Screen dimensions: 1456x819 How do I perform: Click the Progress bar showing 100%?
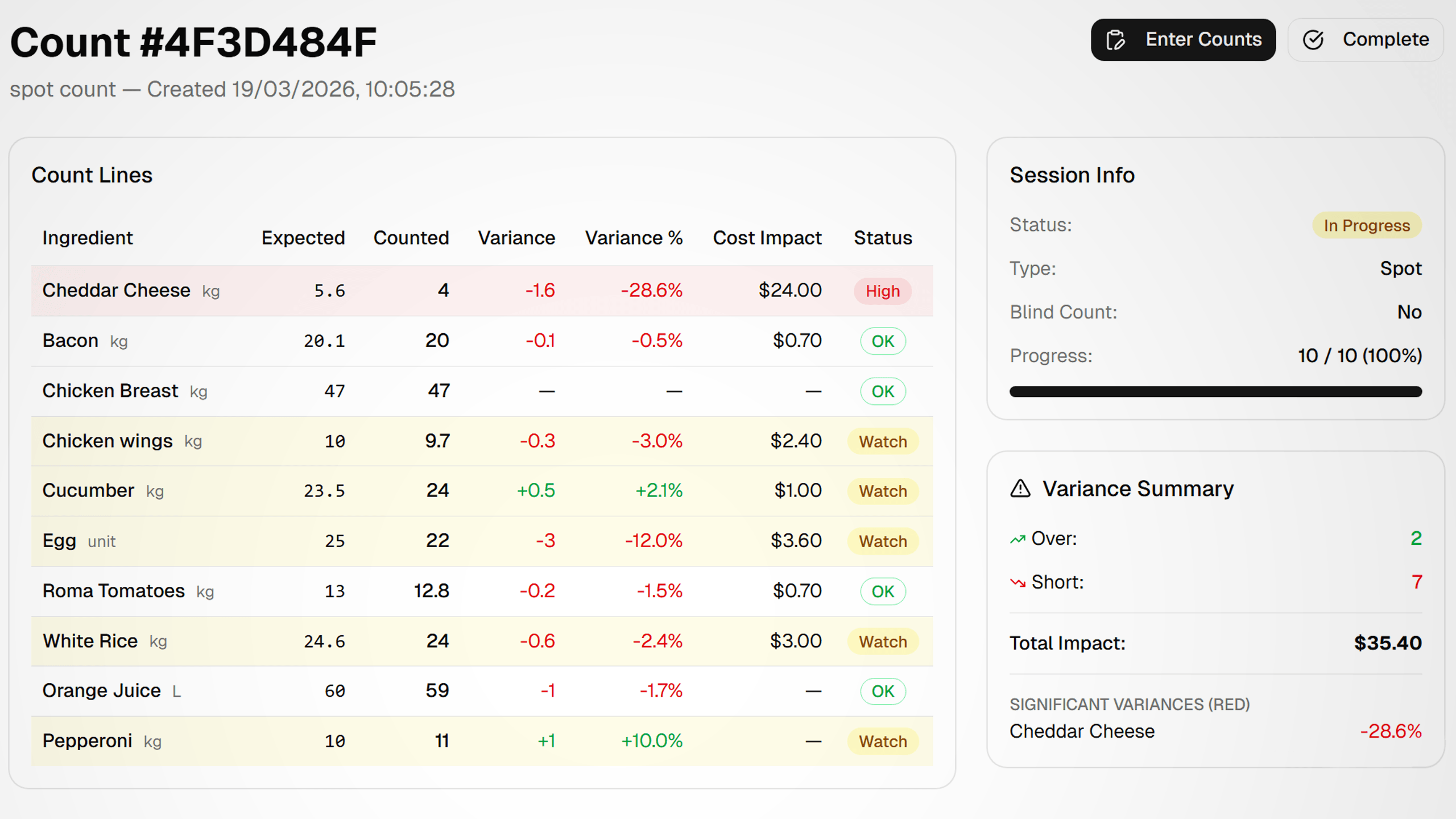click(x=1216, y=391)
